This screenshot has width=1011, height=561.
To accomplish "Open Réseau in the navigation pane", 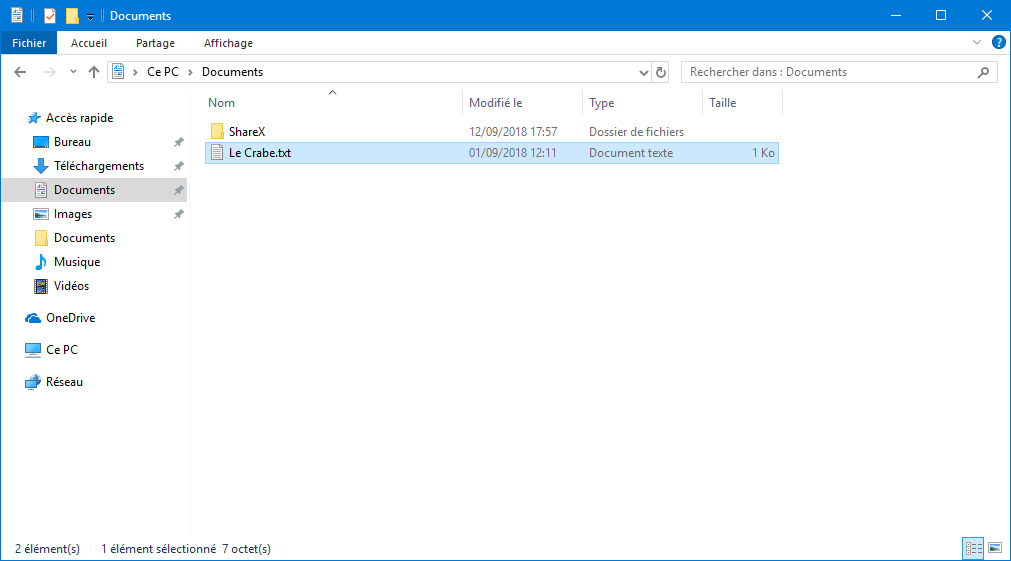I will (64, 382).
